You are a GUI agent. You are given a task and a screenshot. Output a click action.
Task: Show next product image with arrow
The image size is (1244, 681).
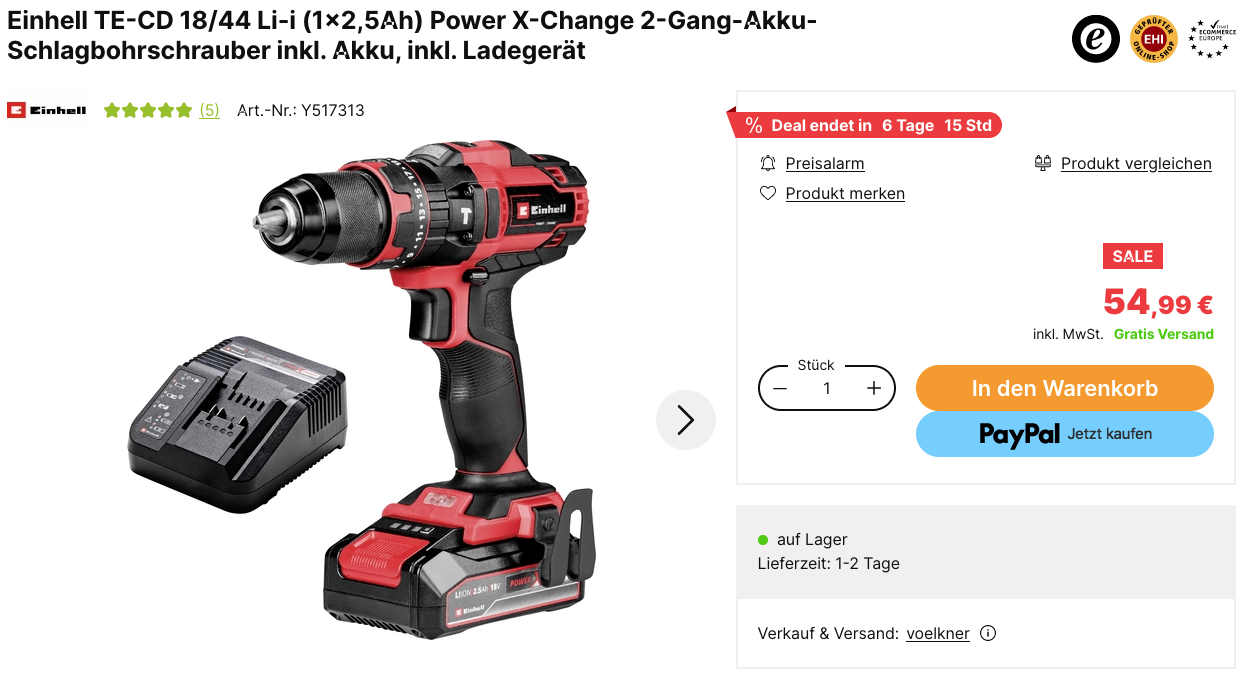pyautogui.click(x=686, y=420)
